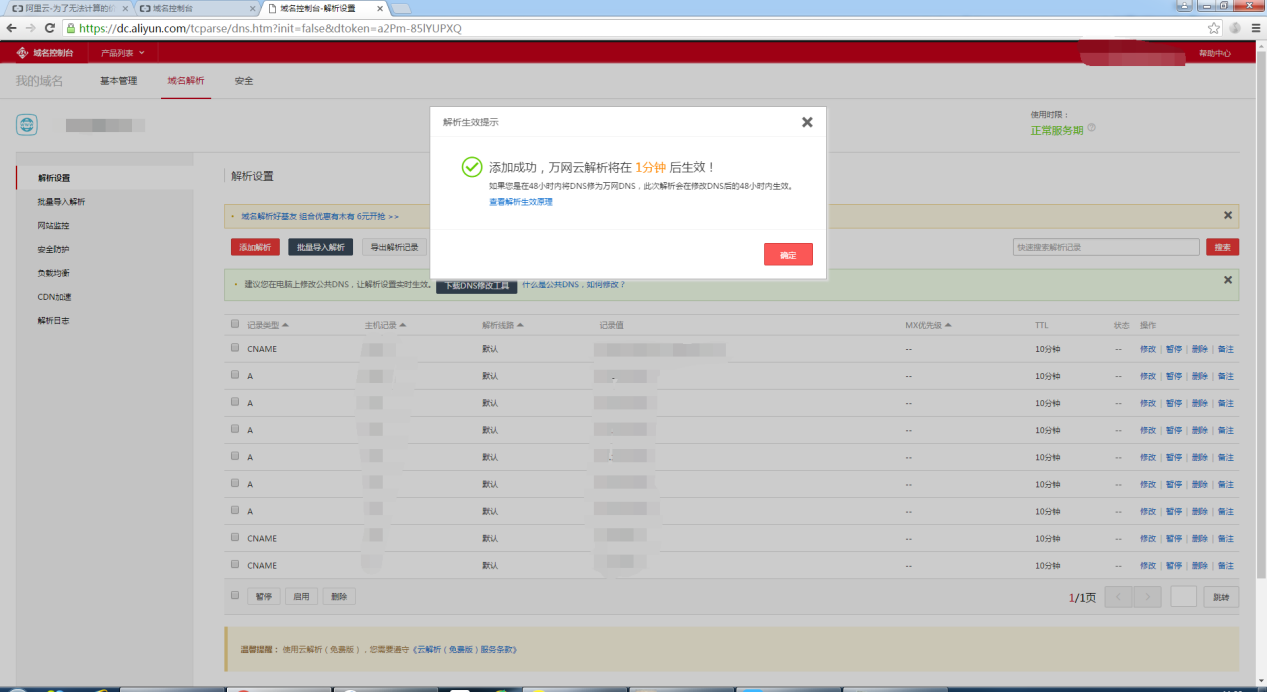Sort by MX优先级 using its column arrow
The width and height of the screenshot is (1267, 692).
point(948,325)
